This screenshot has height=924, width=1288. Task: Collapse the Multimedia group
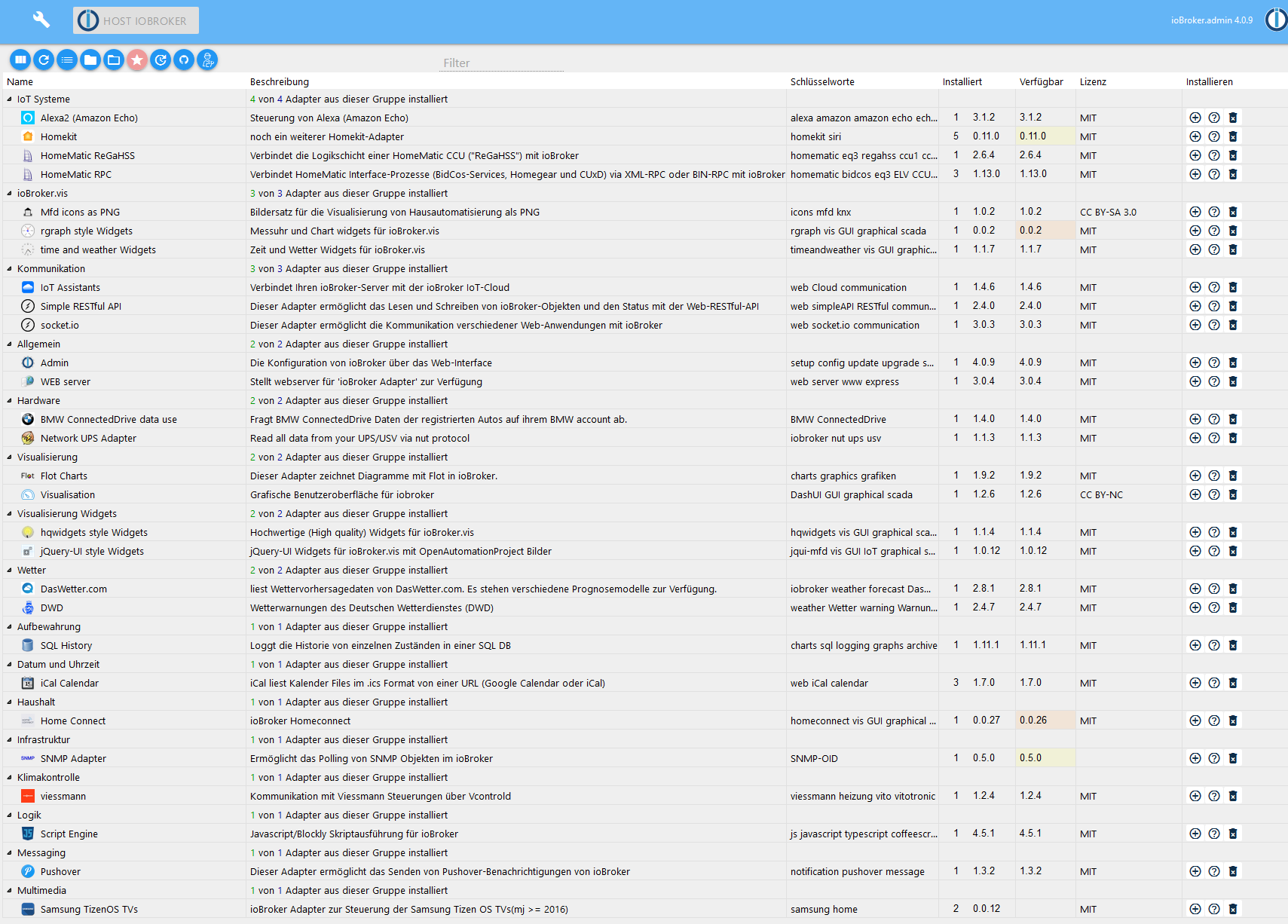(x=10, y=891)
